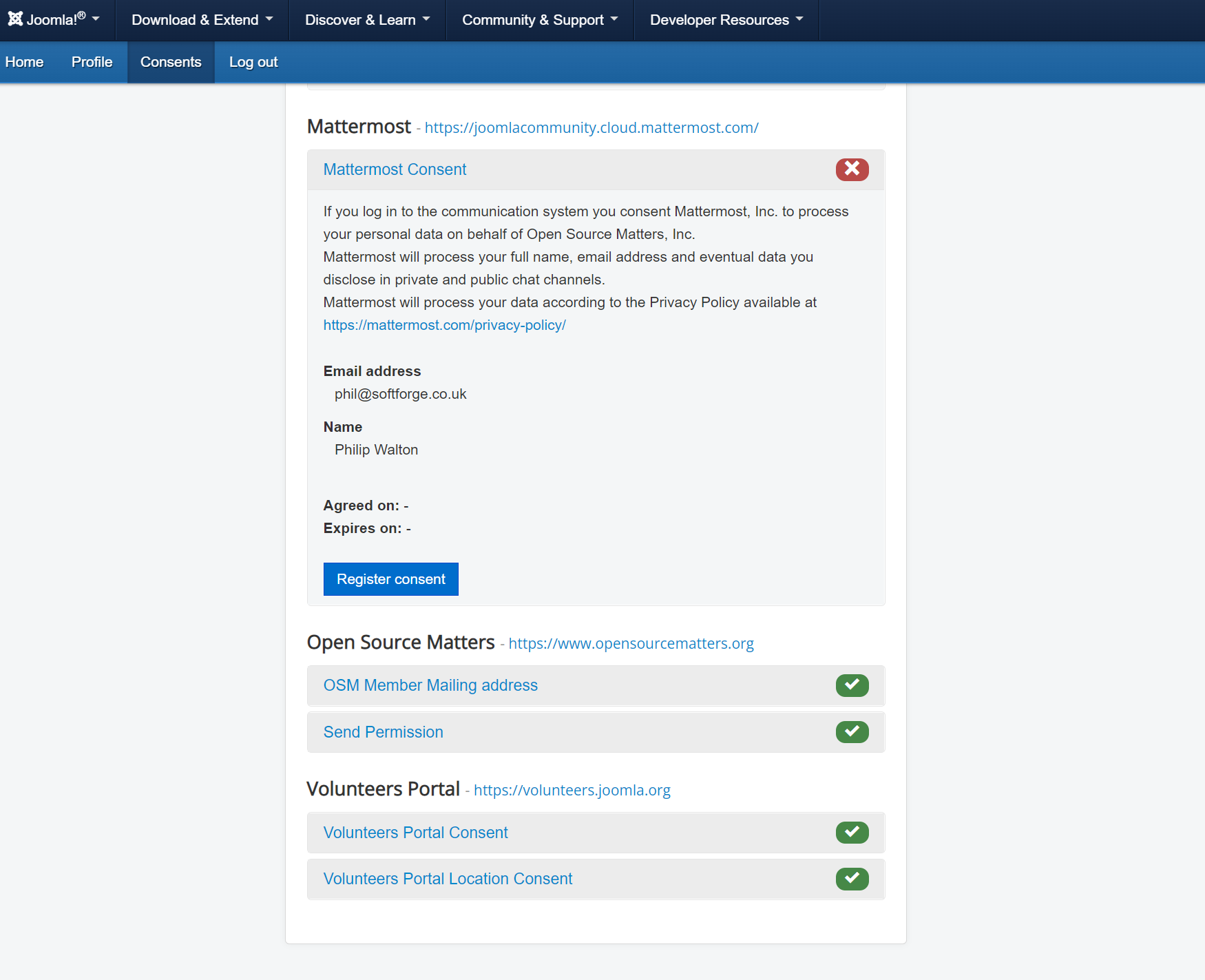Click green check beside Volunteers Portal Consent
The width and height of the screenshot is (1205, 980).
coord(852,833)
